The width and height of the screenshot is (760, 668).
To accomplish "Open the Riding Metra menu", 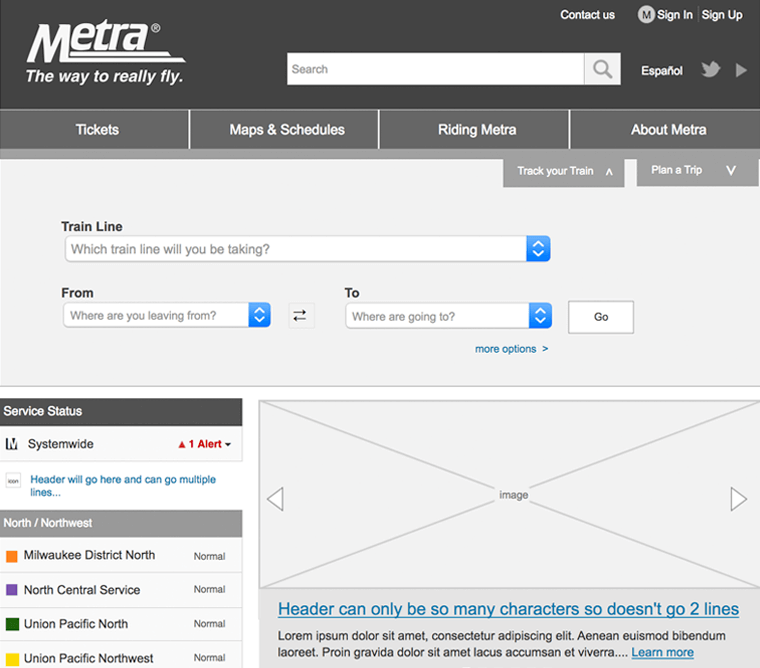I will point(474,129).
